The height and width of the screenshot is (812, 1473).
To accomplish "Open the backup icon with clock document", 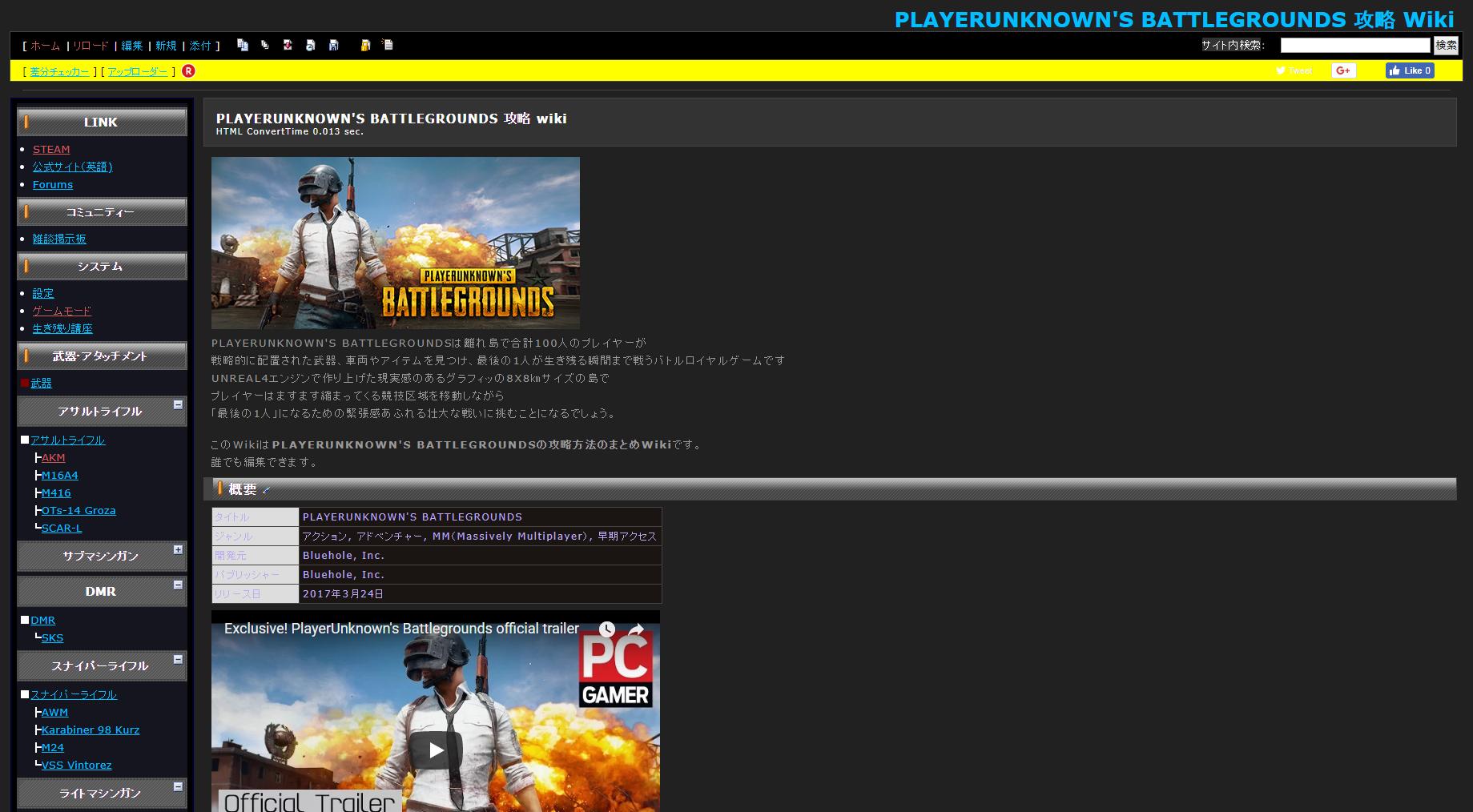I will [x=311, y=46].
